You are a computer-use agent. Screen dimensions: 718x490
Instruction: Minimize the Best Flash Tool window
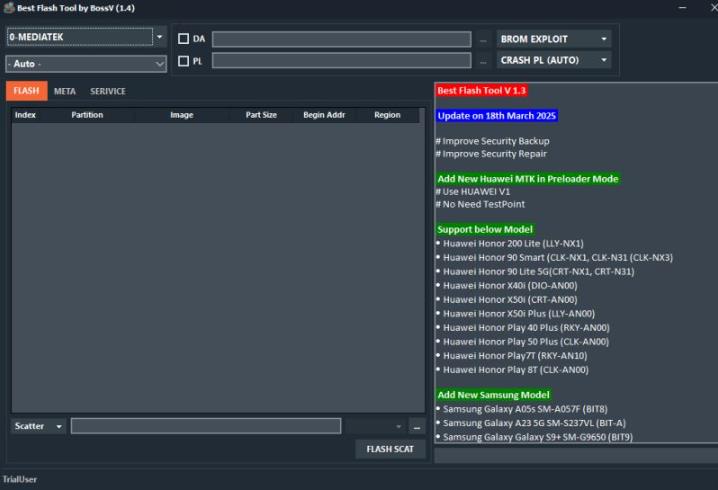683,8
